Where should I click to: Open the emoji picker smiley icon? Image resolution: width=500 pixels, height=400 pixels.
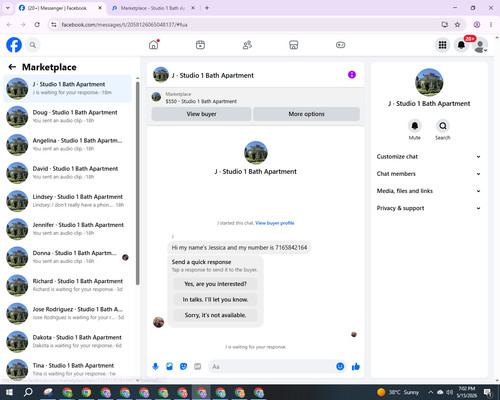340,366
